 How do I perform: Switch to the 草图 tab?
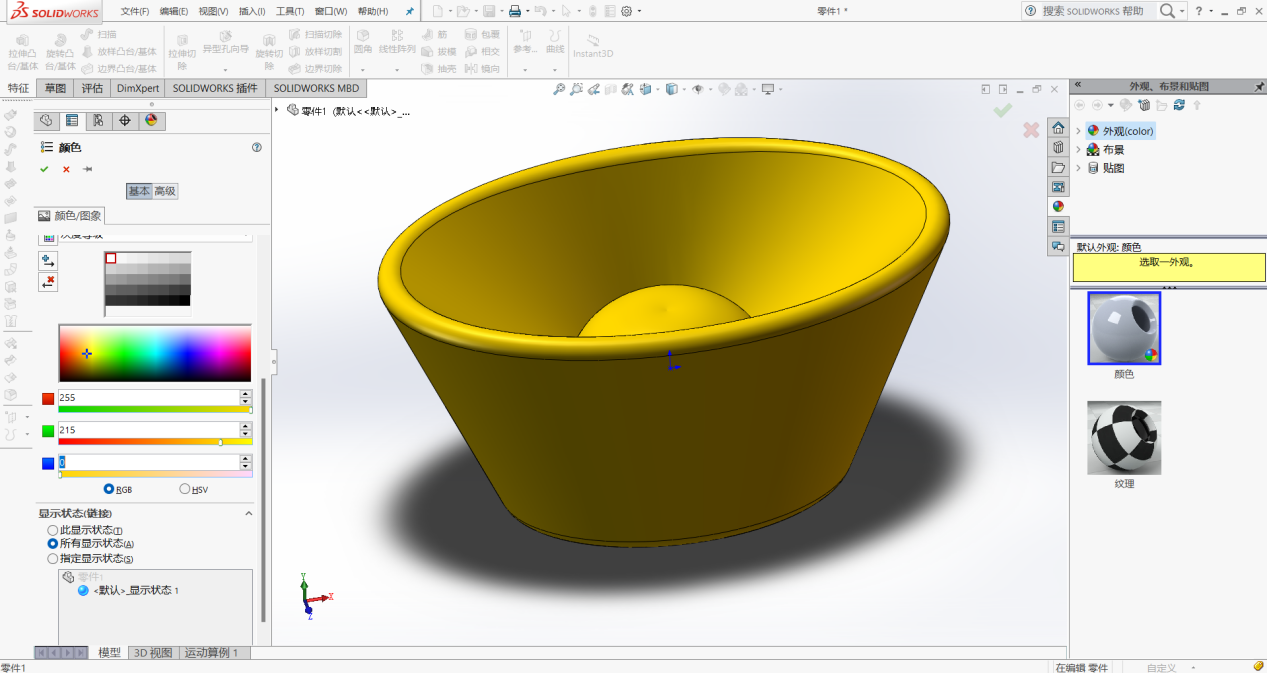55,88
